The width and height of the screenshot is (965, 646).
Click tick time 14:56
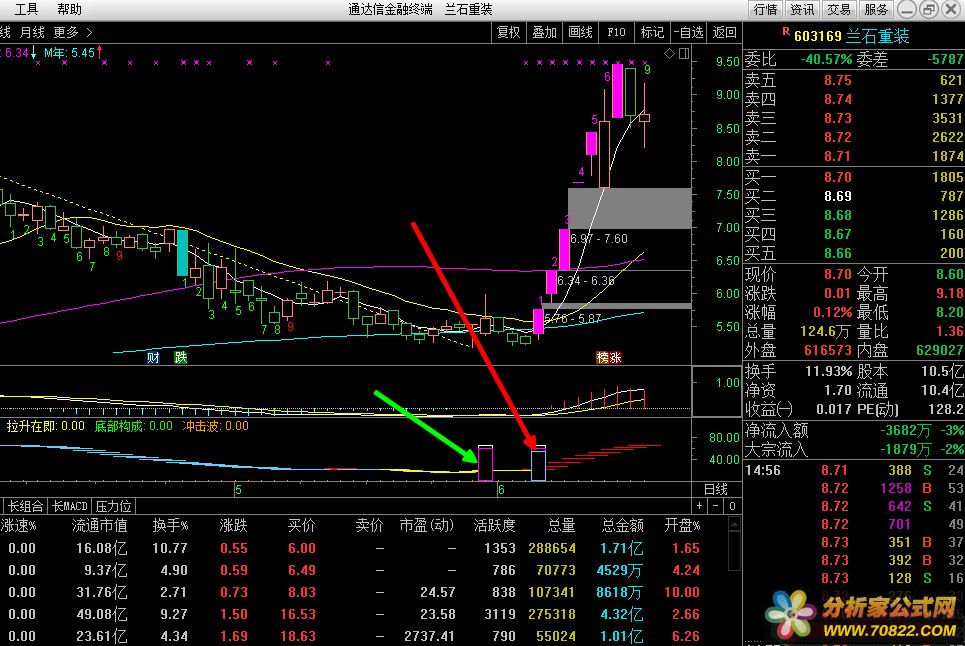763,471
